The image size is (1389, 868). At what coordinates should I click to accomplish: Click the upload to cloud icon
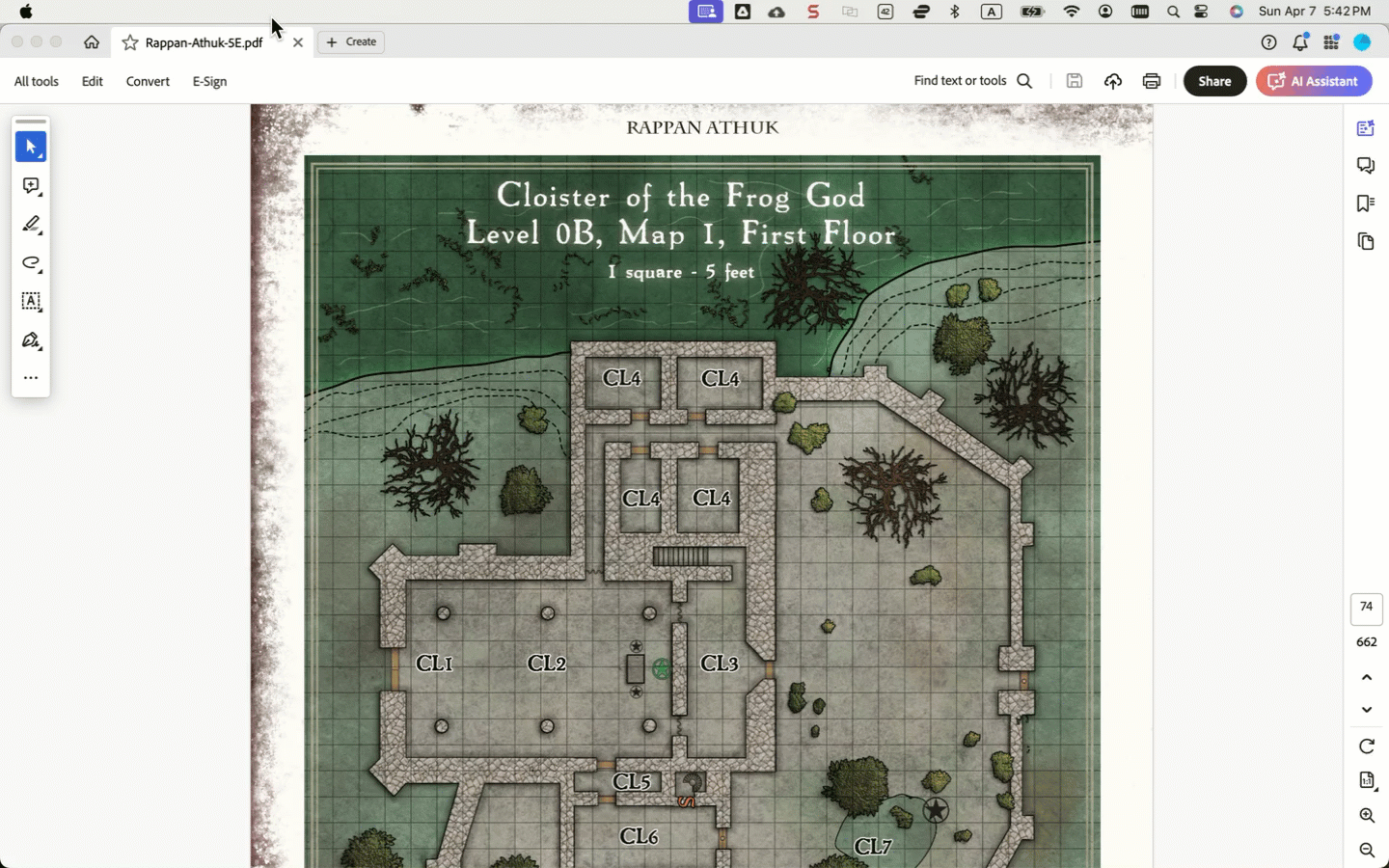[x=1112, y=81]
